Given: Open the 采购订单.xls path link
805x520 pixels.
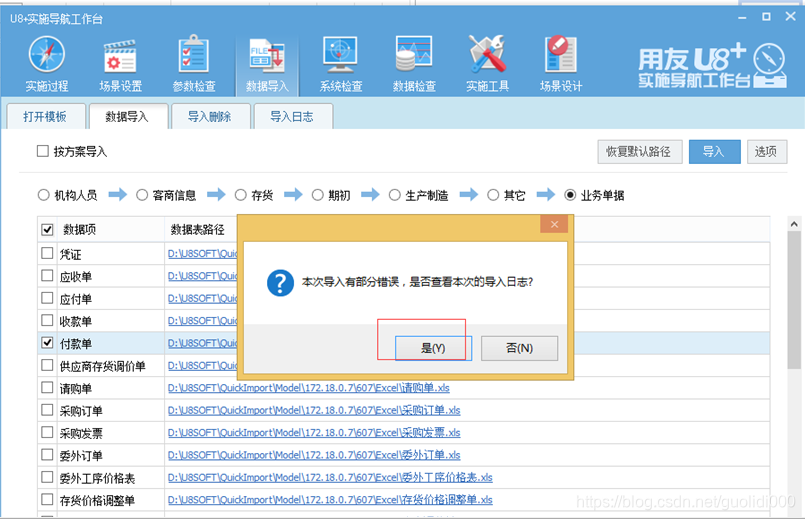Looking at the screenshot, I should [x=314, y=411].
